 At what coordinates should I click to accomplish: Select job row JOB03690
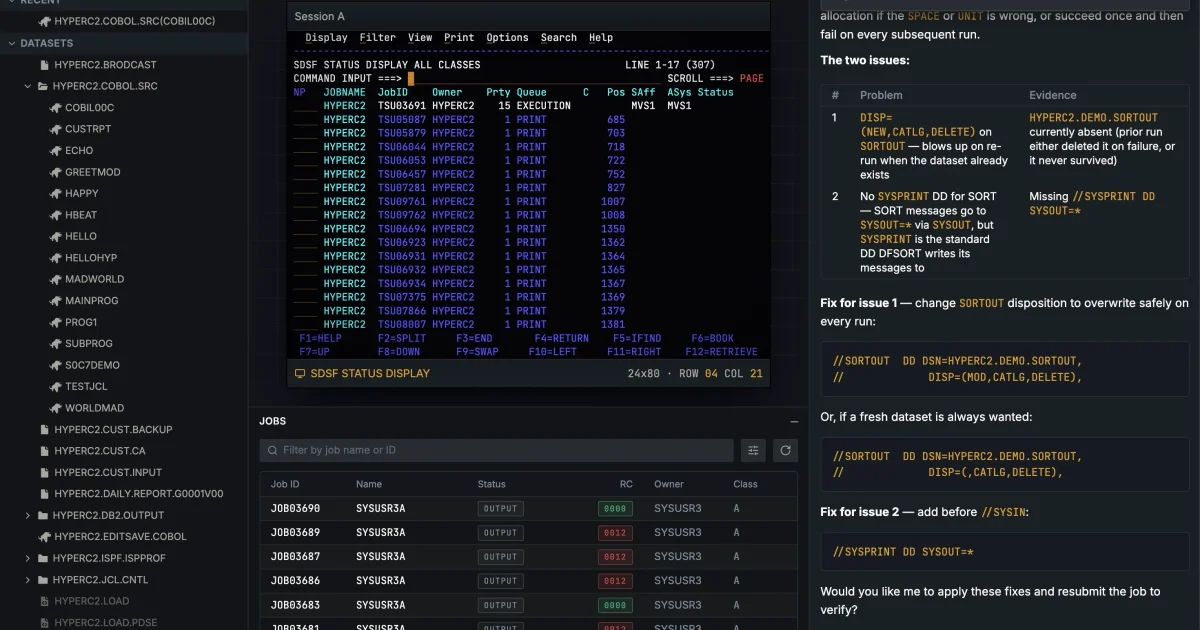click(x=528, y=508)
